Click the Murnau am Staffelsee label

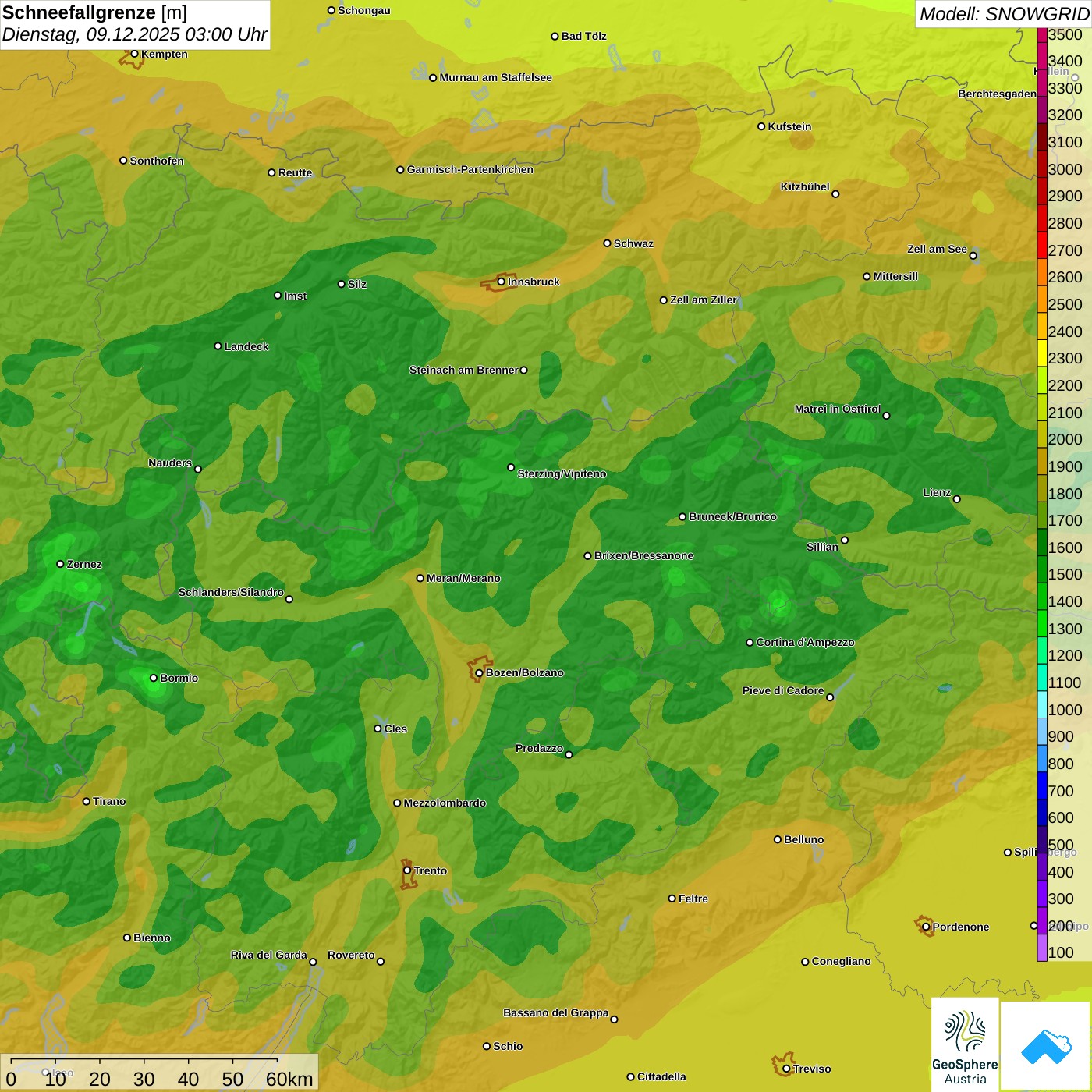495,77
